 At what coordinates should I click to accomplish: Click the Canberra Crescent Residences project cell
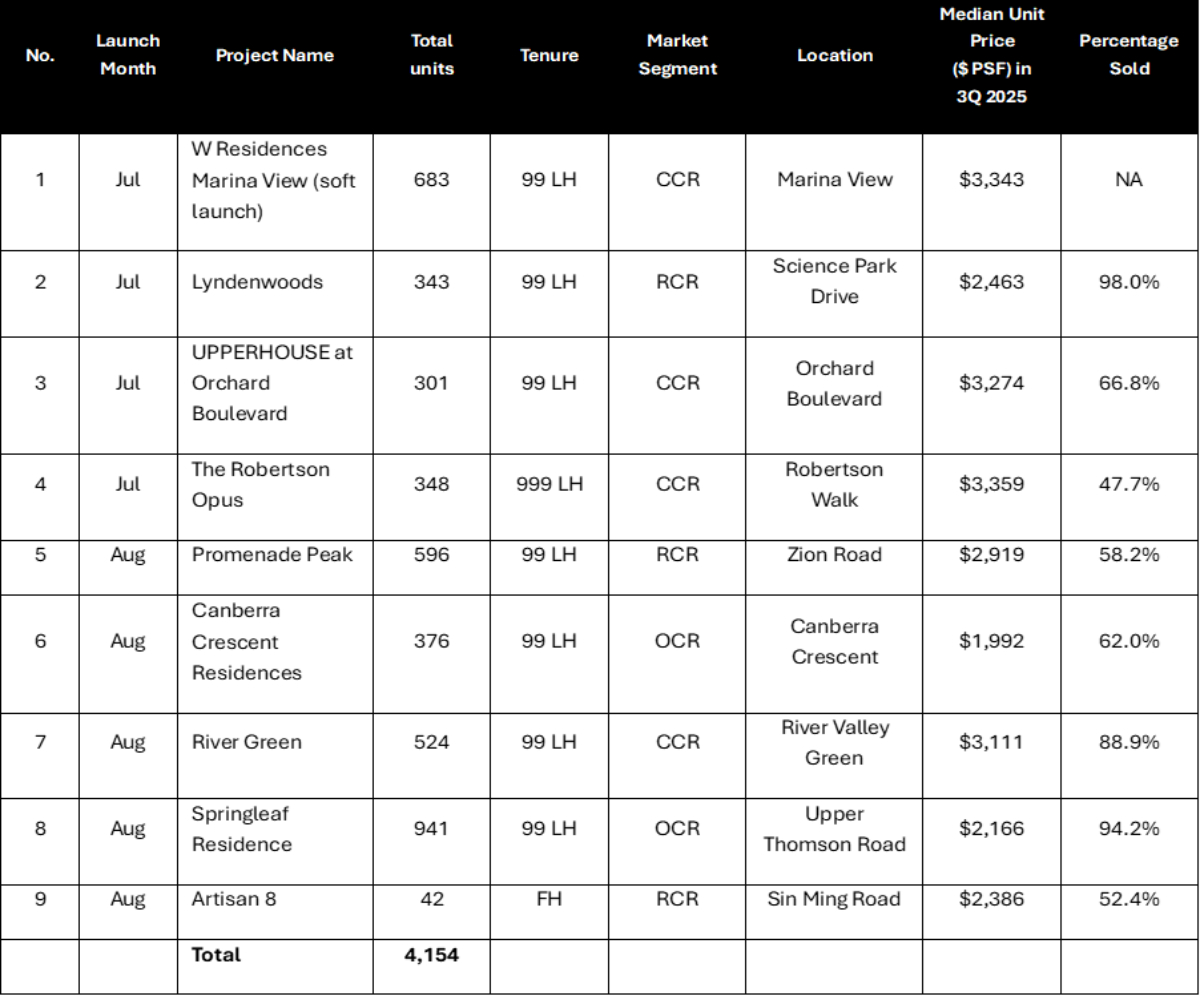246,642
